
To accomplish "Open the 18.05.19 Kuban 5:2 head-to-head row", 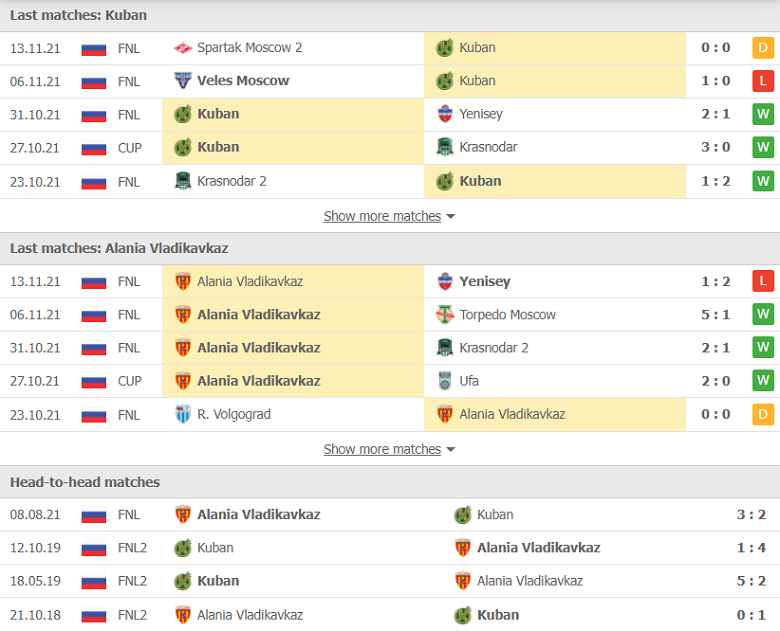I will (390, 581).
